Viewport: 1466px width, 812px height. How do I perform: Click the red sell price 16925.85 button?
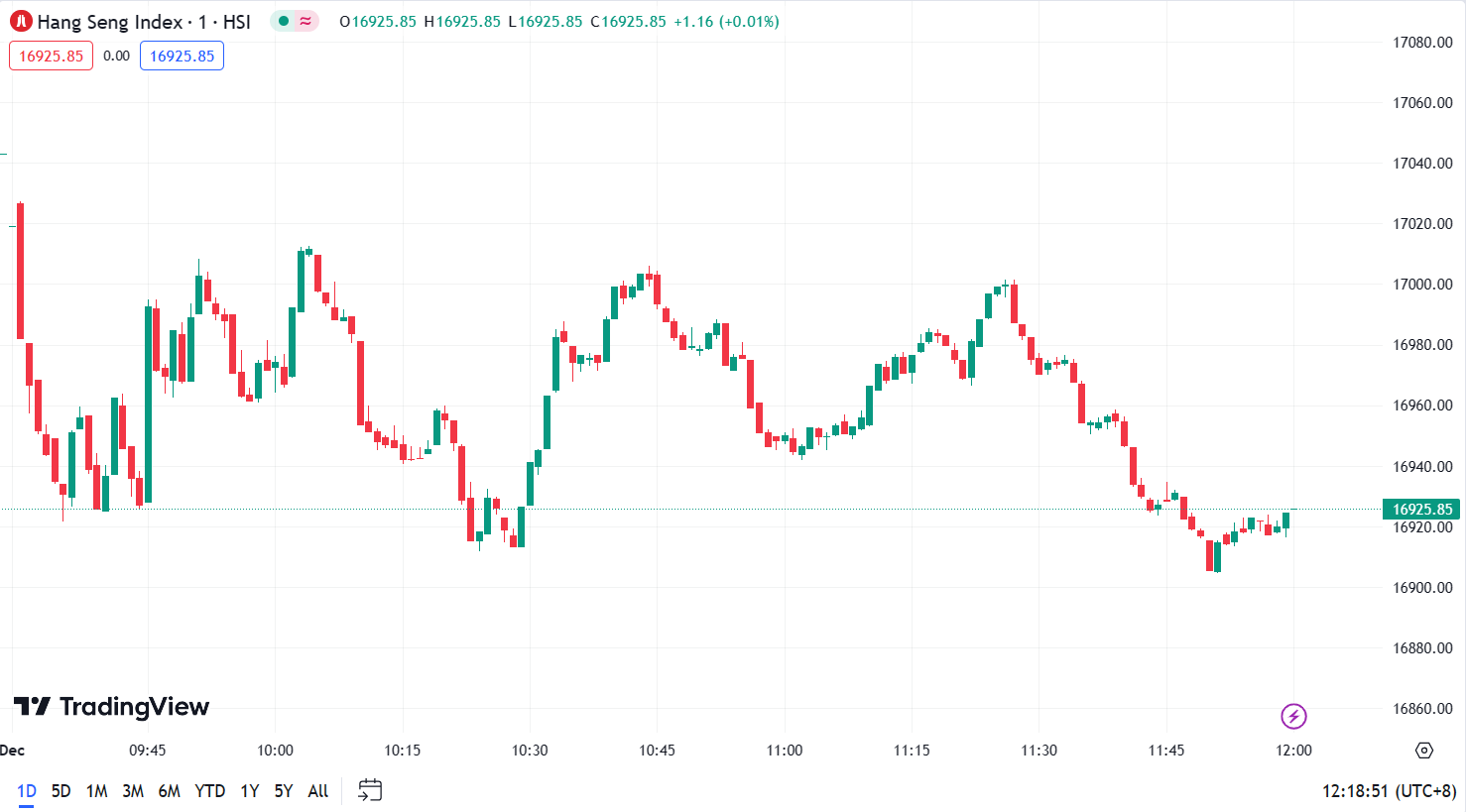51,56
